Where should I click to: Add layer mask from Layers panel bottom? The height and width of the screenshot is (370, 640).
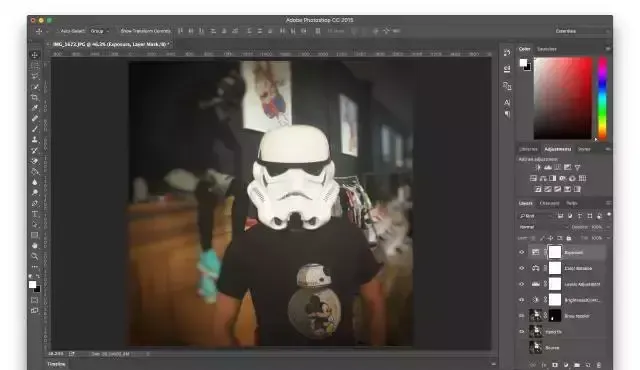pos(555,365)
